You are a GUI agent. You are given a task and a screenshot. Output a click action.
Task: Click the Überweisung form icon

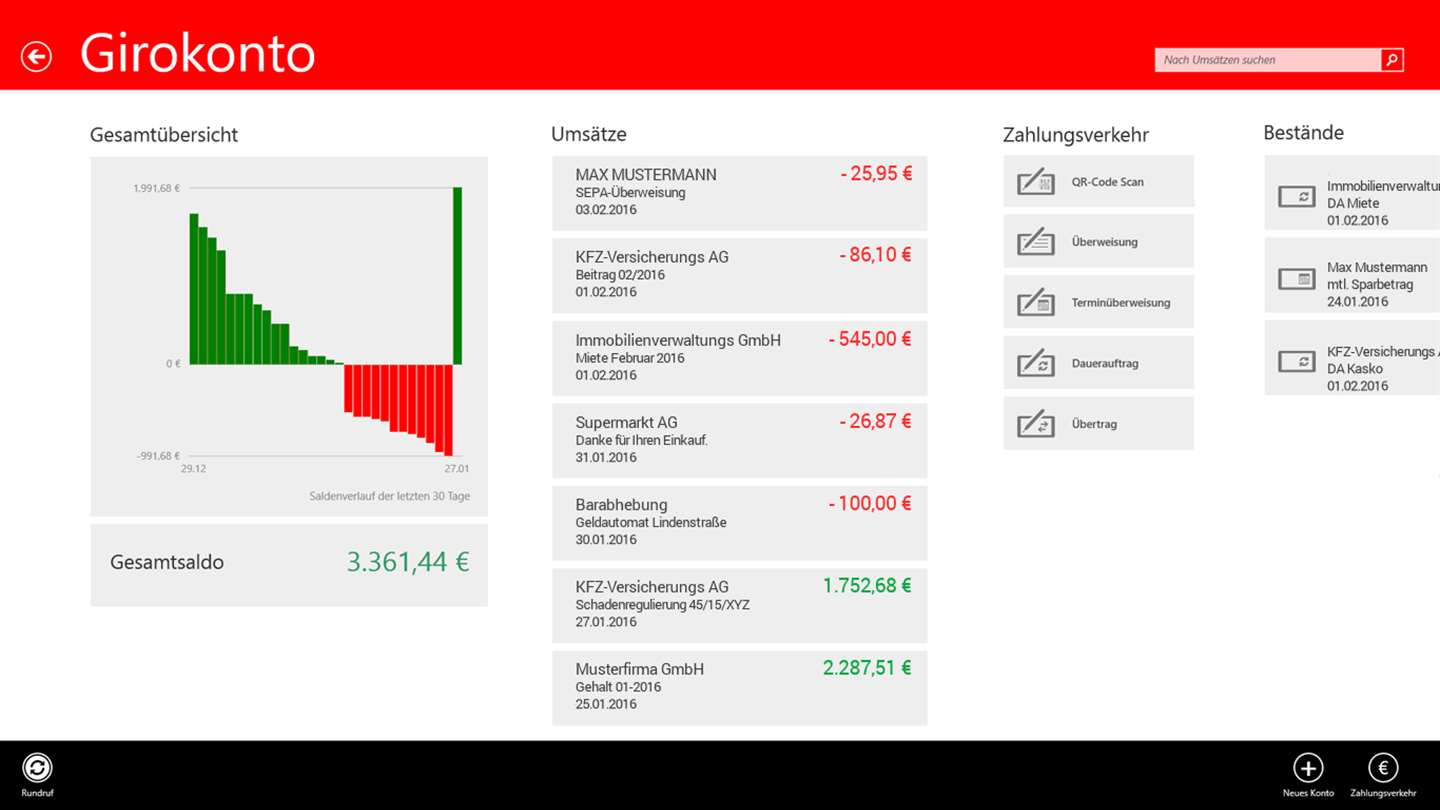pyautogui.click(x=1035, y=242)
